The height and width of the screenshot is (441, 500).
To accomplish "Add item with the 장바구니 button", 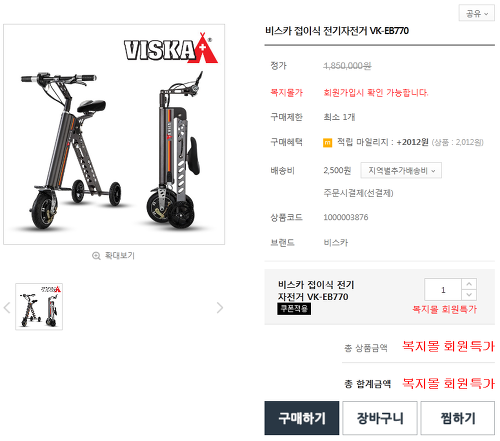I will [x=380, y=418].
